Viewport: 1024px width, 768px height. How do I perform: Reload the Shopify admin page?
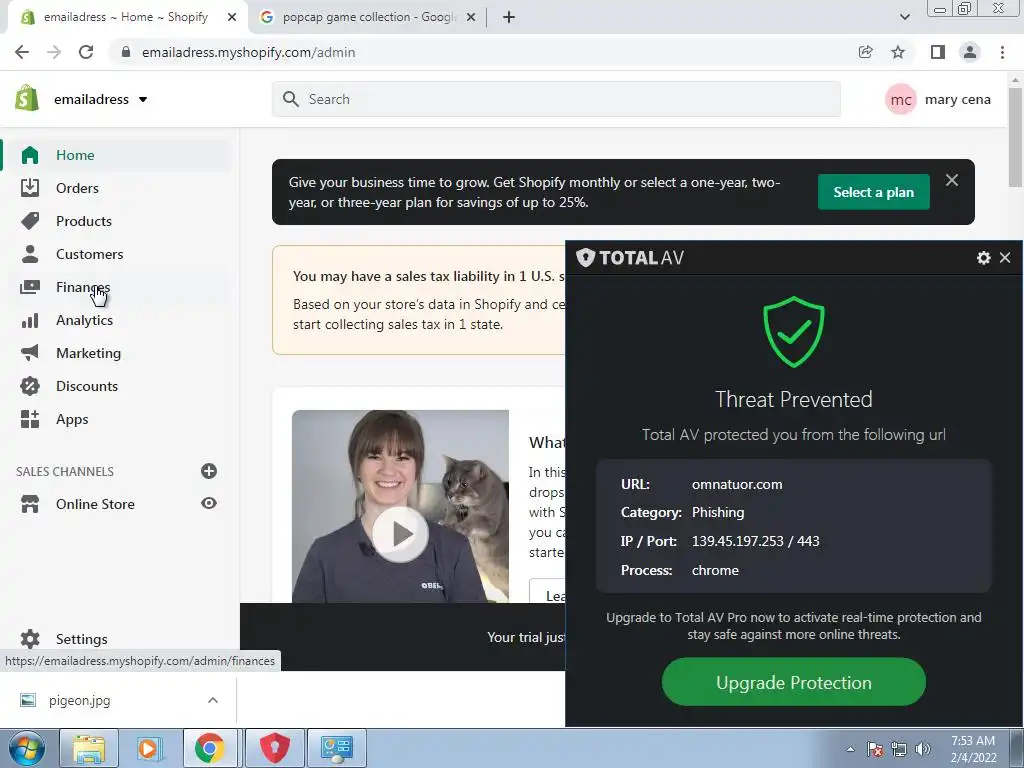(86, 52)
